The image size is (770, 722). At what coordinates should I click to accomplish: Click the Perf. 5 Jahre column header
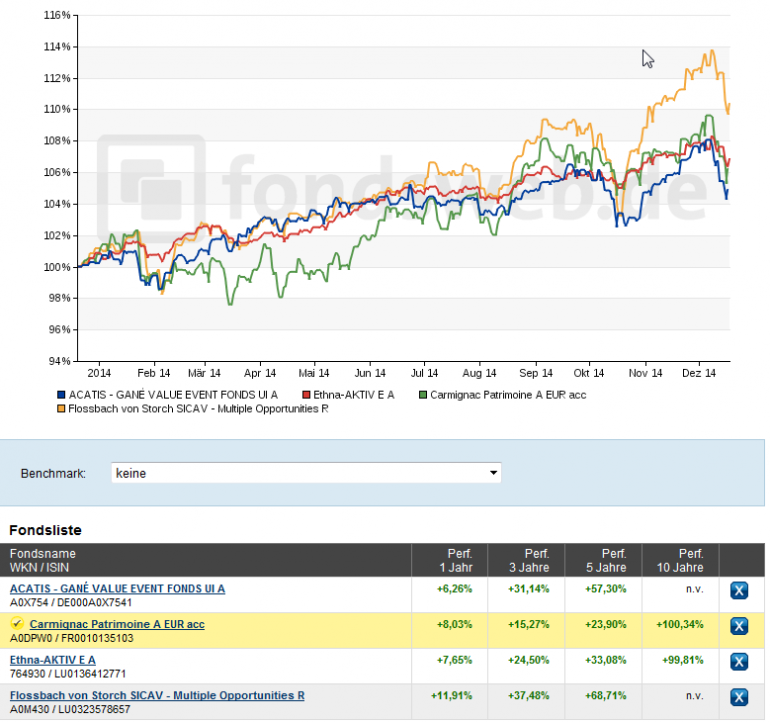point(604,560)
